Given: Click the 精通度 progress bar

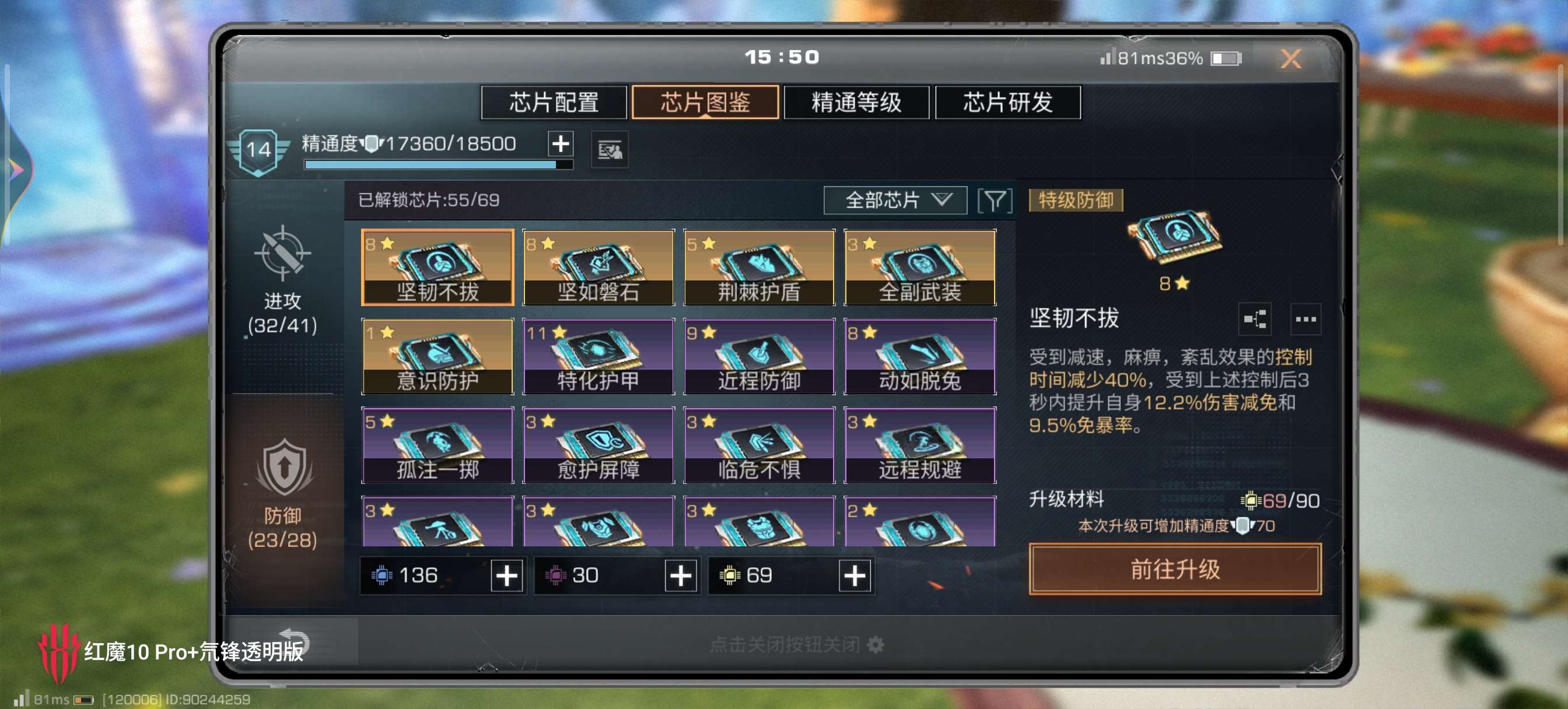Looking at the screenshot, I should point(438,164).
